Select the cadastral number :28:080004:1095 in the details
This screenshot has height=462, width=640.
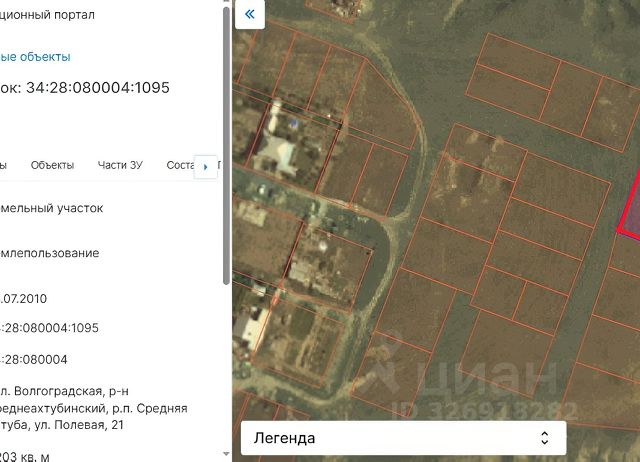49,328
